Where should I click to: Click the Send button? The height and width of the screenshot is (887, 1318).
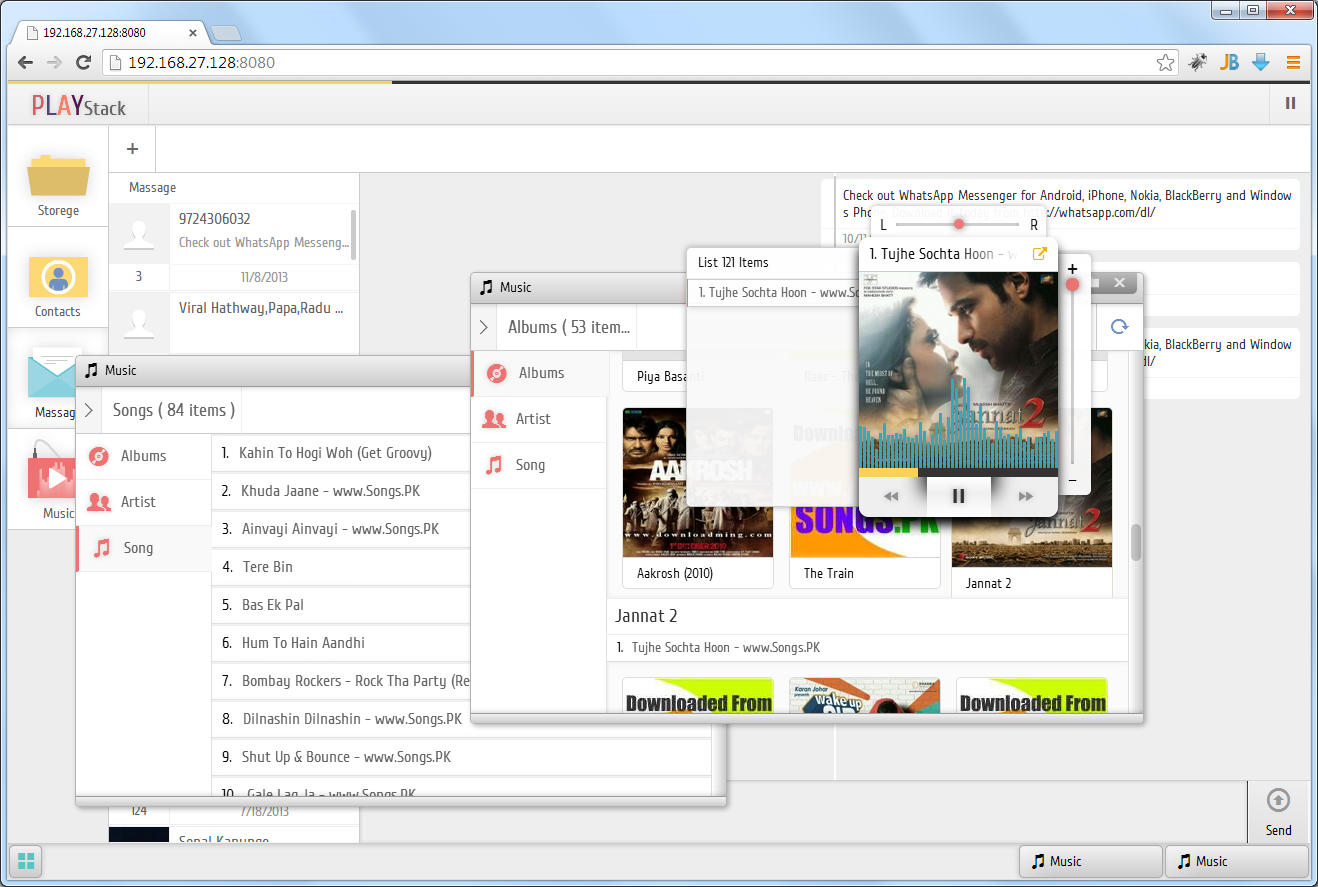tap(1278, 811)
